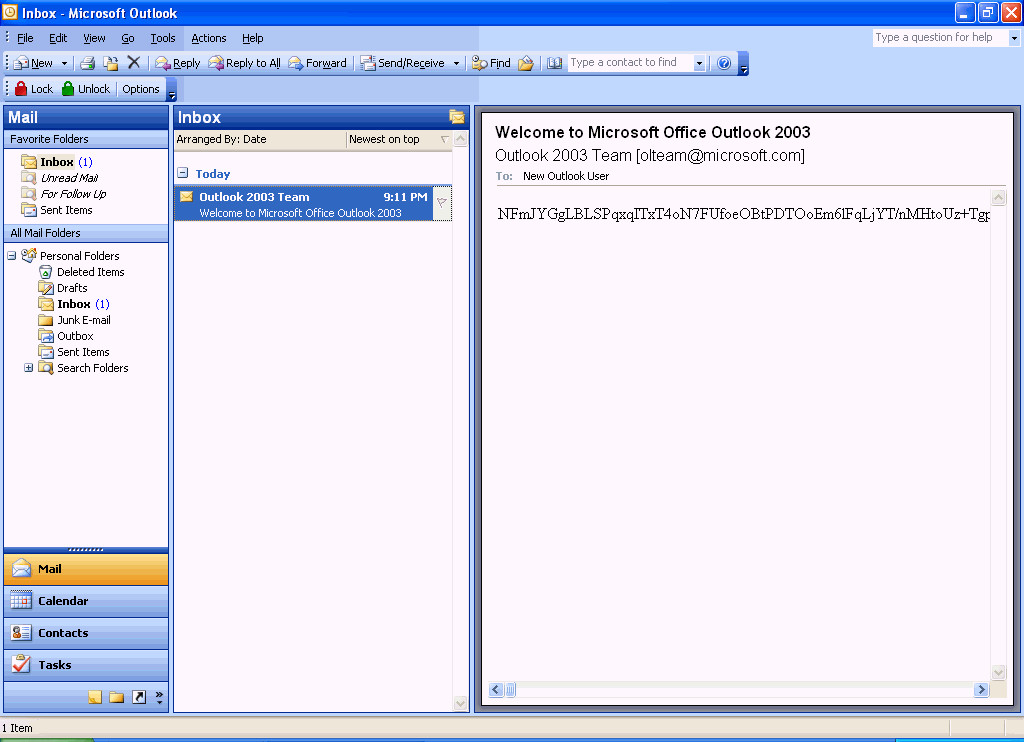Image resolution: width=1024 pixels, height=742 pixels.
Task: Click the Type a question for help box
Action: 940,38
